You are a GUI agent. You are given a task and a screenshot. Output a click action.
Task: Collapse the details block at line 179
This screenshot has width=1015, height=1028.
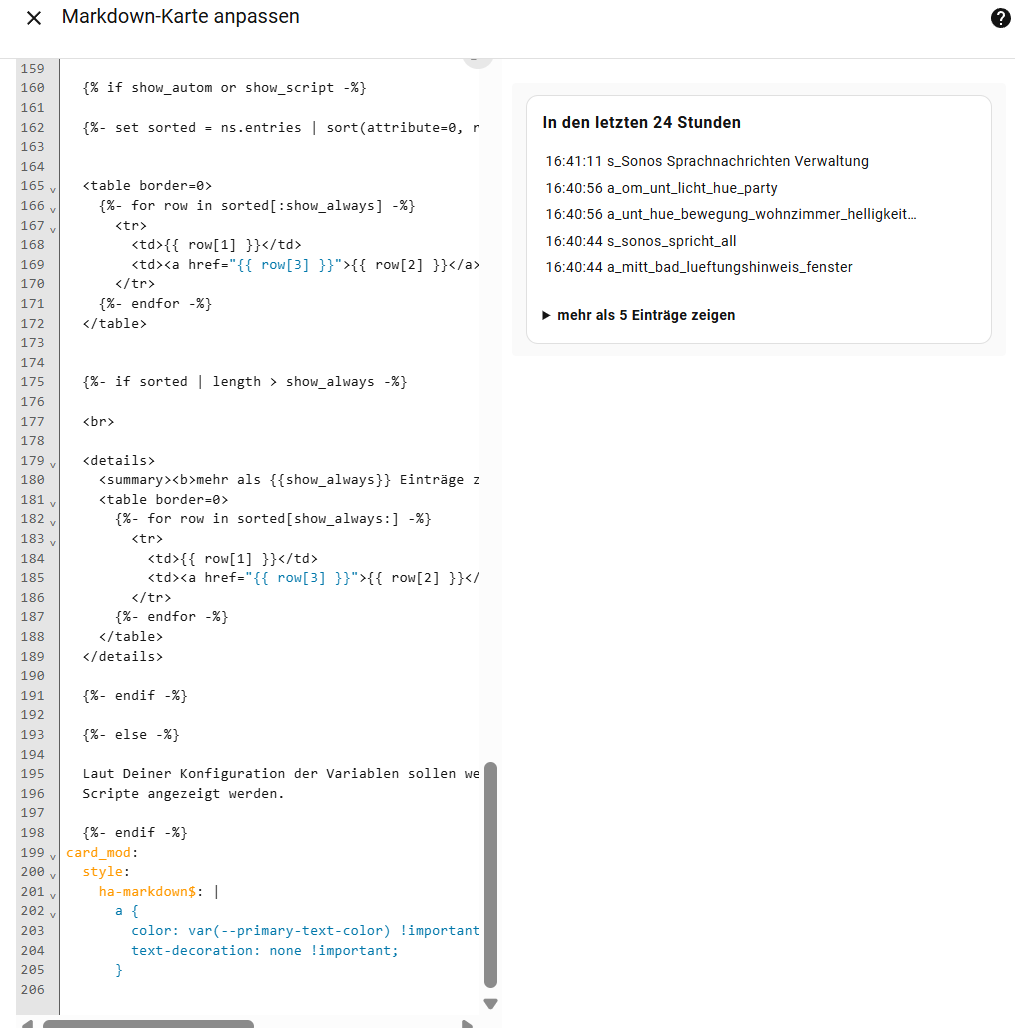point(52,463)
